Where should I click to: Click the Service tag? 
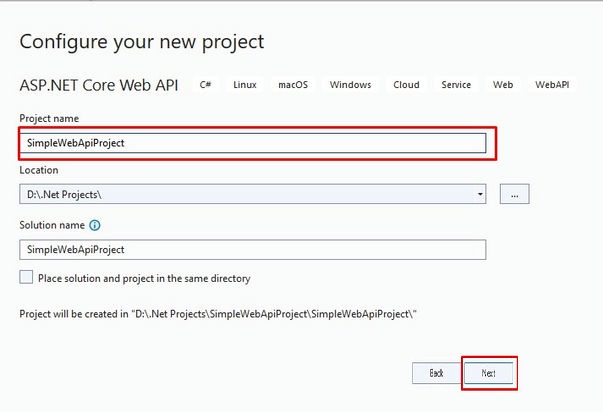point(456,85)
